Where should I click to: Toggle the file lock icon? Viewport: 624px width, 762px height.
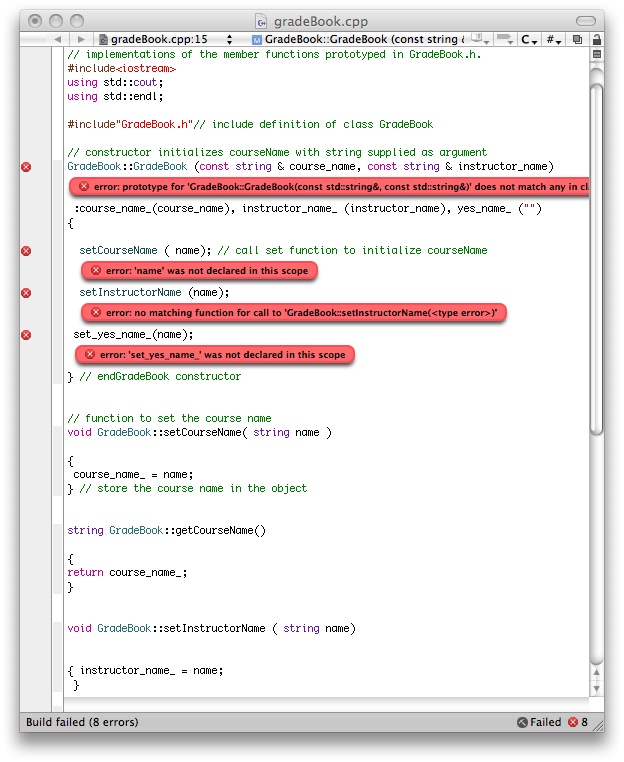(597, 39)
